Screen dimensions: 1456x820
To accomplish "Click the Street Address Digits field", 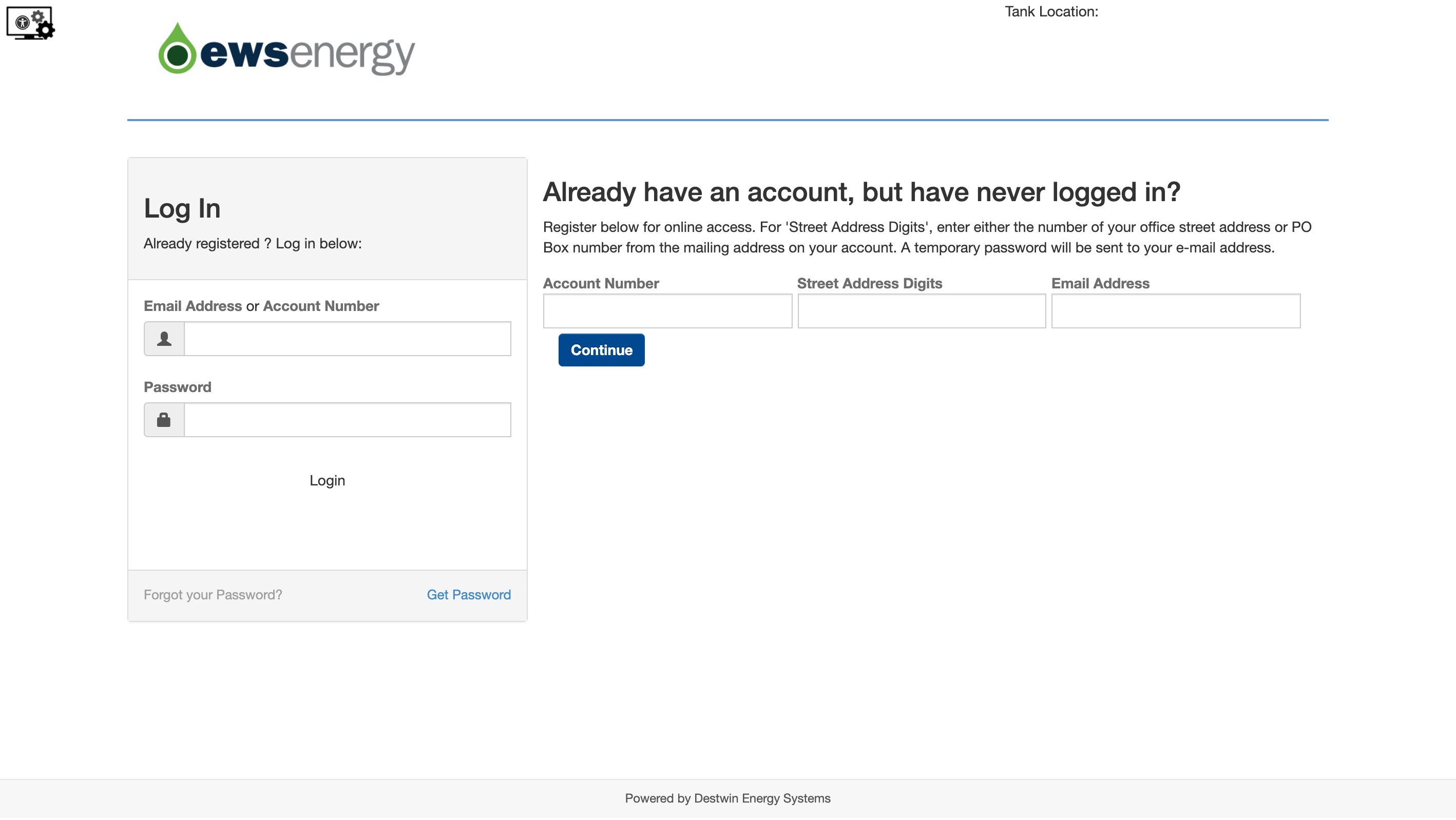I will coord(922,311).
